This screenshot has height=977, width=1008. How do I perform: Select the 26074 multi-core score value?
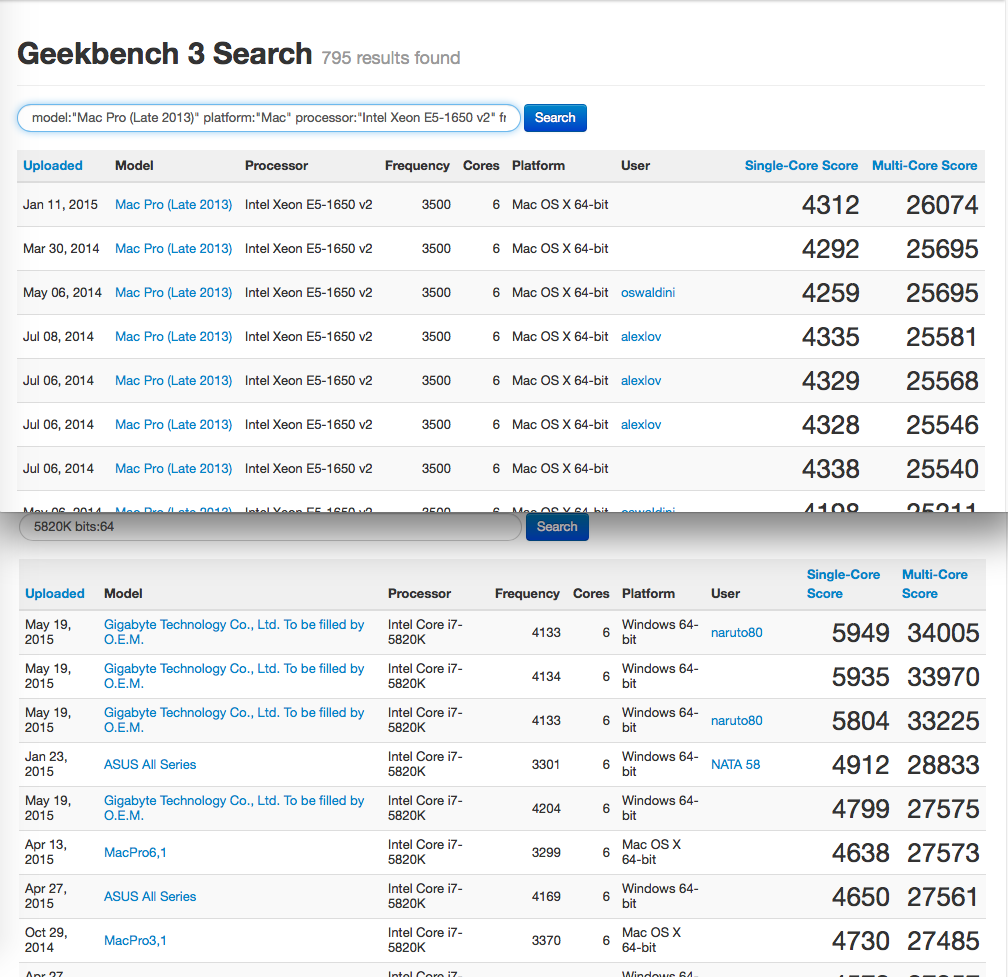[x=942, y=205]
